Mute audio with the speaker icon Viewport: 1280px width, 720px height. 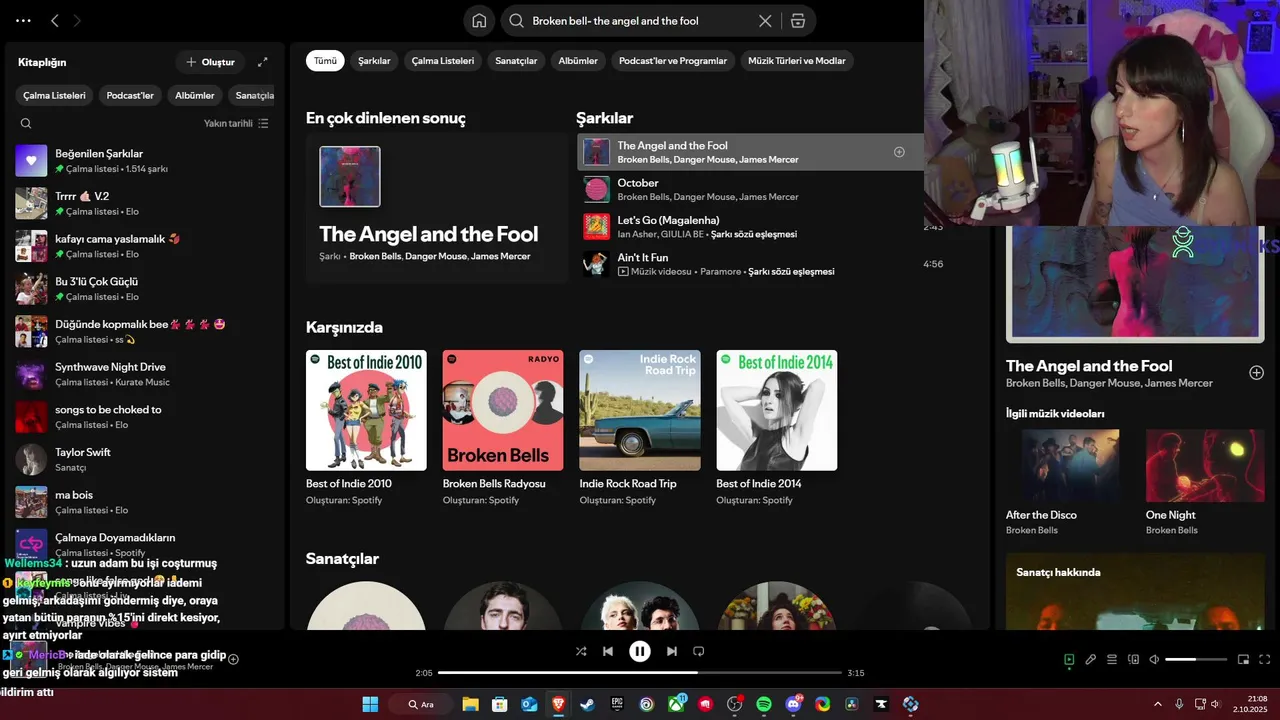click(1154, 659)
